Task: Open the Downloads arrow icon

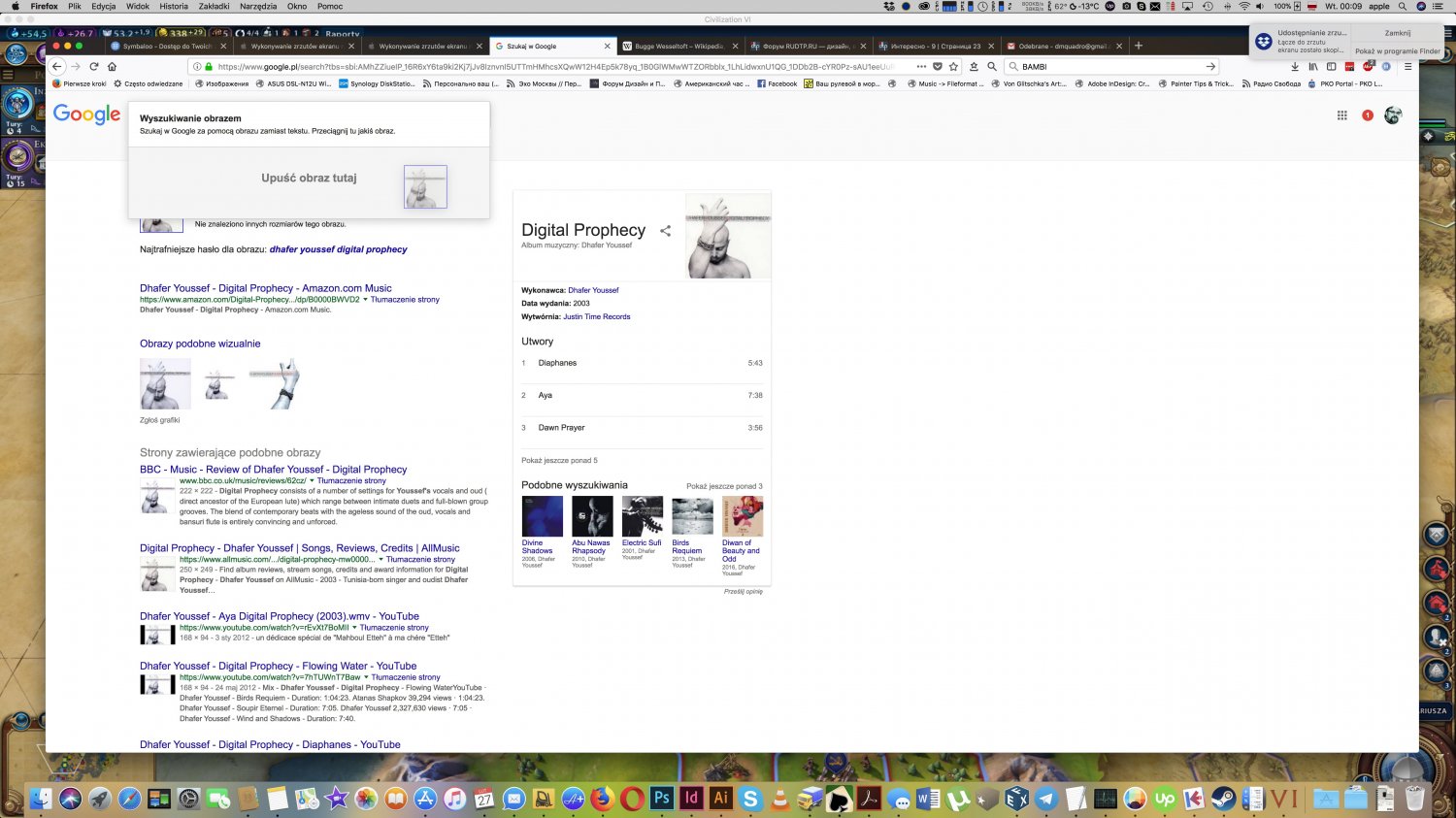Action: point(1295,67)
